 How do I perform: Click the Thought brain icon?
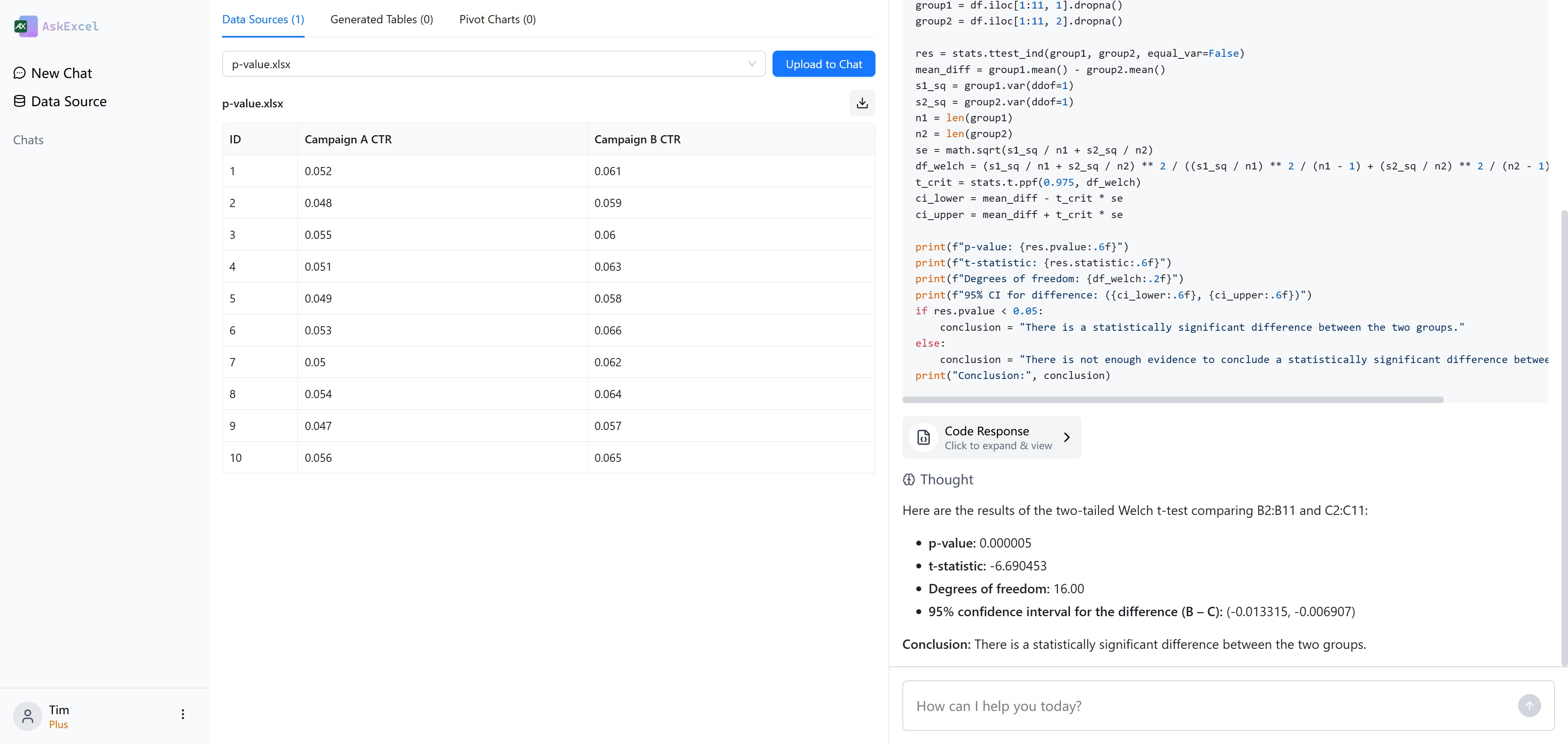pyautogui.click(x=909, y=480)
